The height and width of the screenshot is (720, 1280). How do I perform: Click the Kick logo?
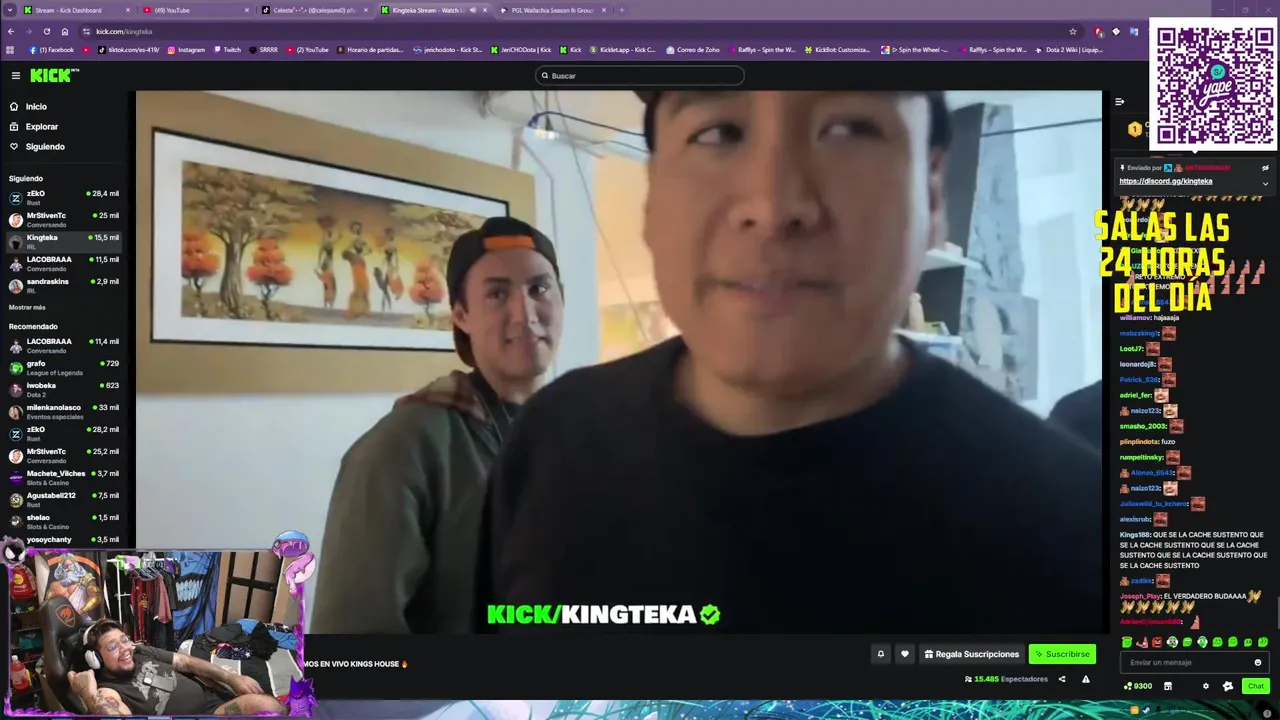(x=54, y=75)
